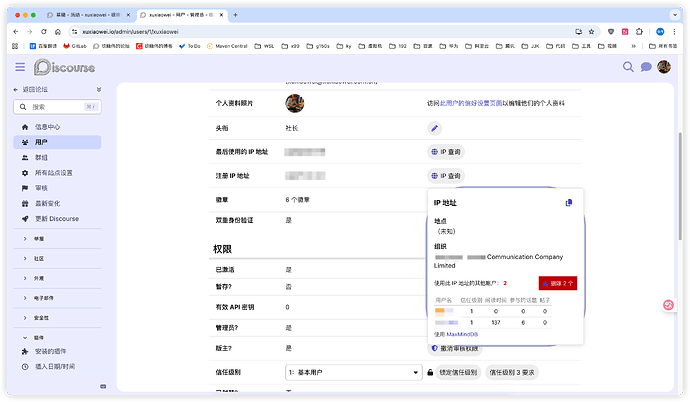Expand the 外观 sidebar section
690x402 pixels.
[38, 278]
